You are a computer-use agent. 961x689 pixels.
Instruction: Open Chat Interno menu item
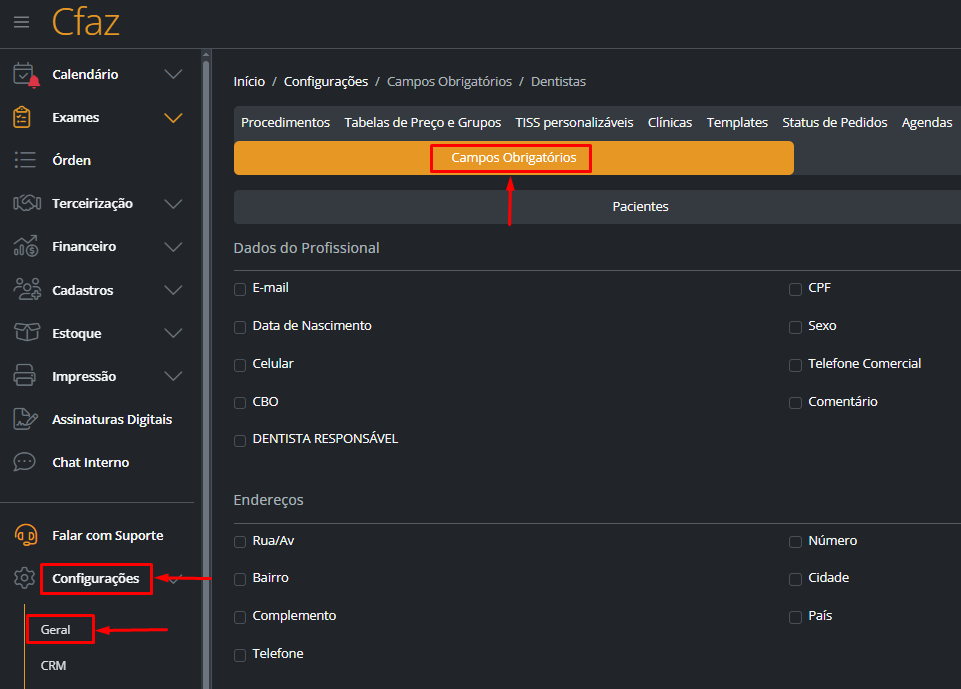click(x=91, y=462)
